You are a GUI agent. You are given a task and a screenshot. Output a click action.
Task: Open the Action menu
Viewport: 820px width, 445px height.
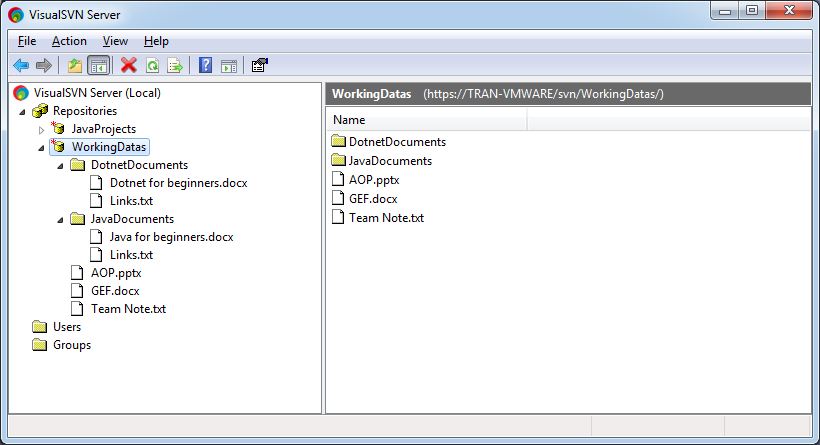[69, 41]
